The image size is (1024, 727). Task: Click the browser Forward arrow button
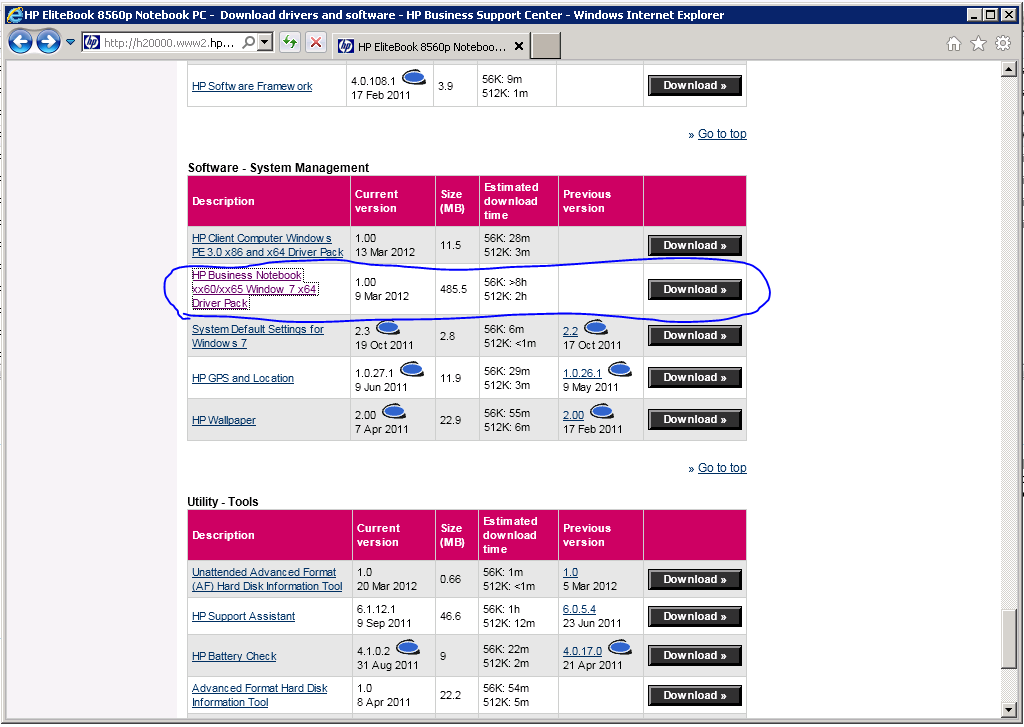pyautogui.click(x=48, y=42)
